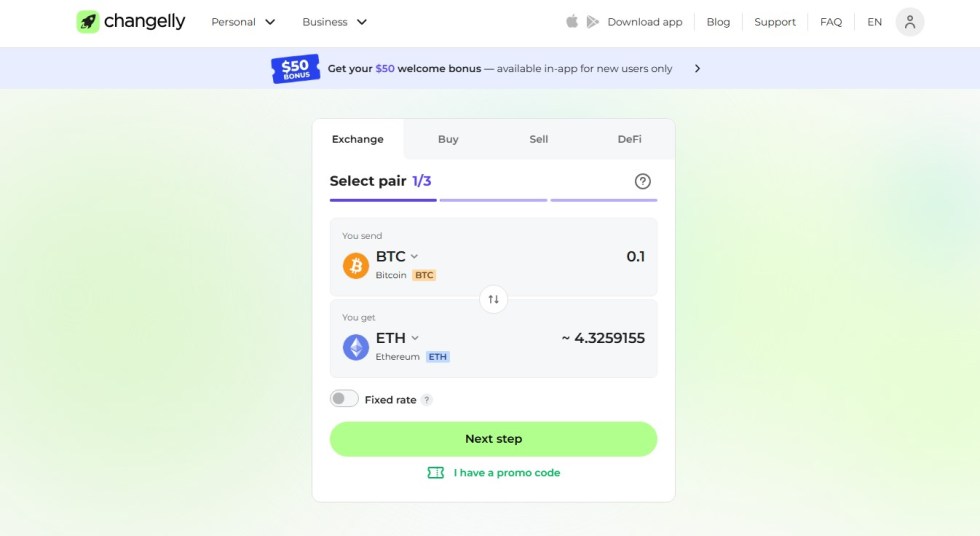Enable the Fixed rate toggle

[344, 399]
